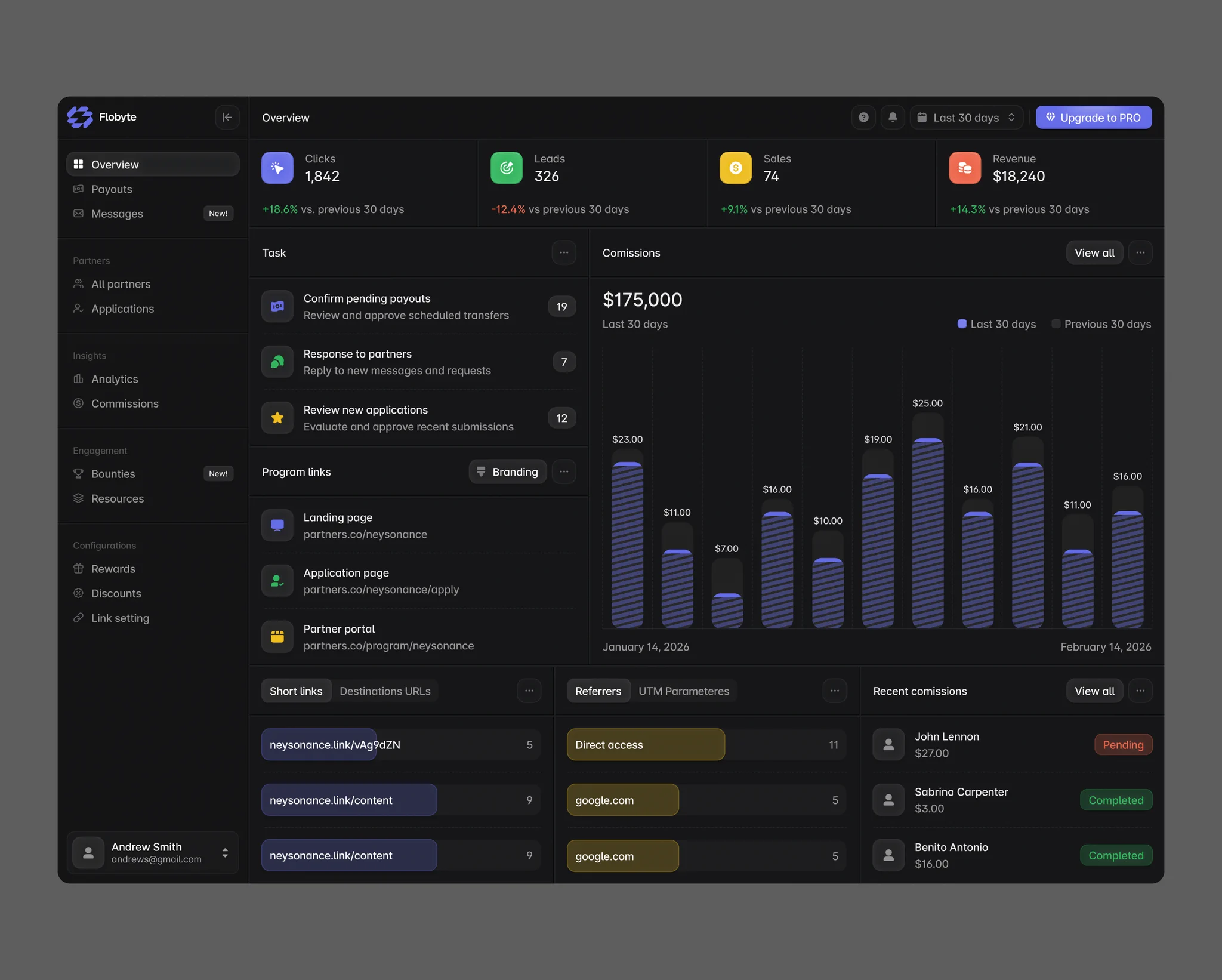Viewport: 1222px width, 980px height.
Task: Click the neysonance.link/vAg9dZN short link row
Action: tap(401, 744)
